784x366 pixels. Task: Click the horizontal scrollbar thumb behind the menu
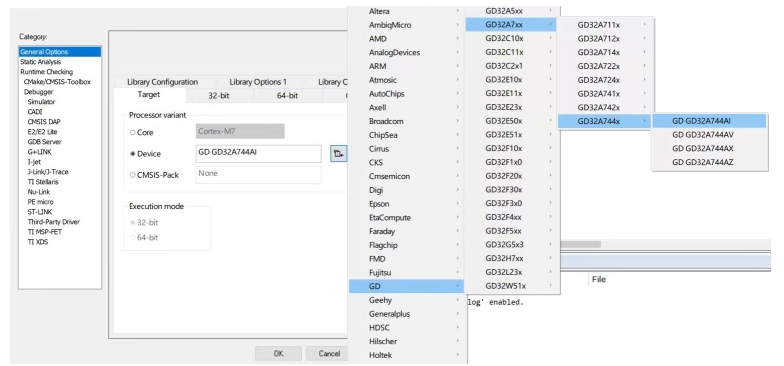(580, 244)
